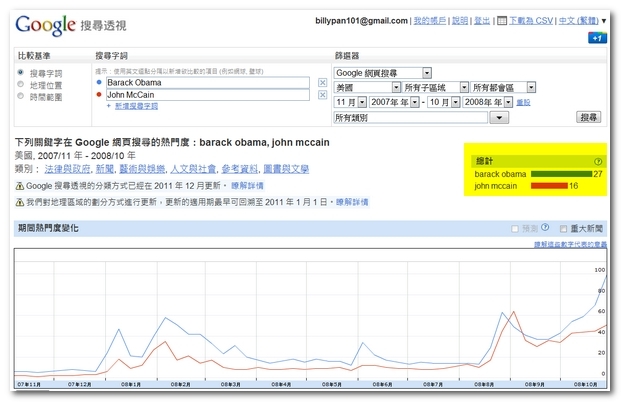Click the 所有類別 category field
This screenshot has width=621, height=402.
pos(411,118)
